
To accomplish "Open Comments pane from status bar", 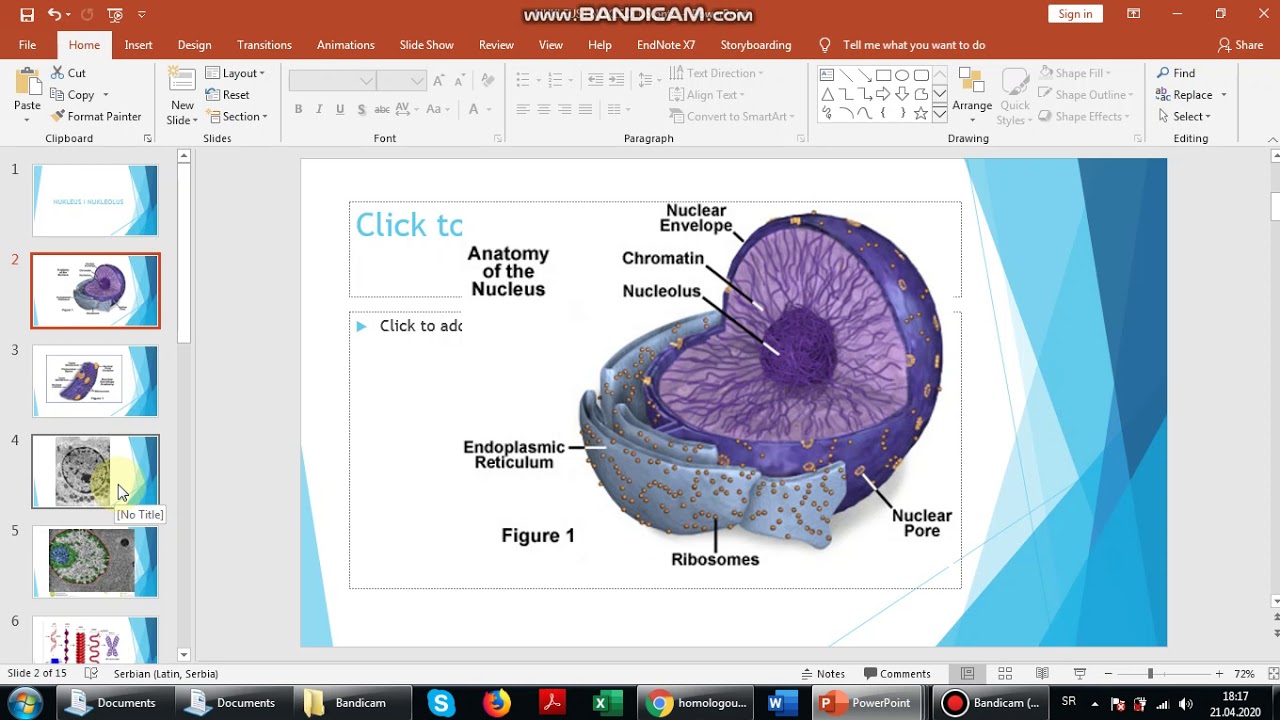I will coord(897,674).
